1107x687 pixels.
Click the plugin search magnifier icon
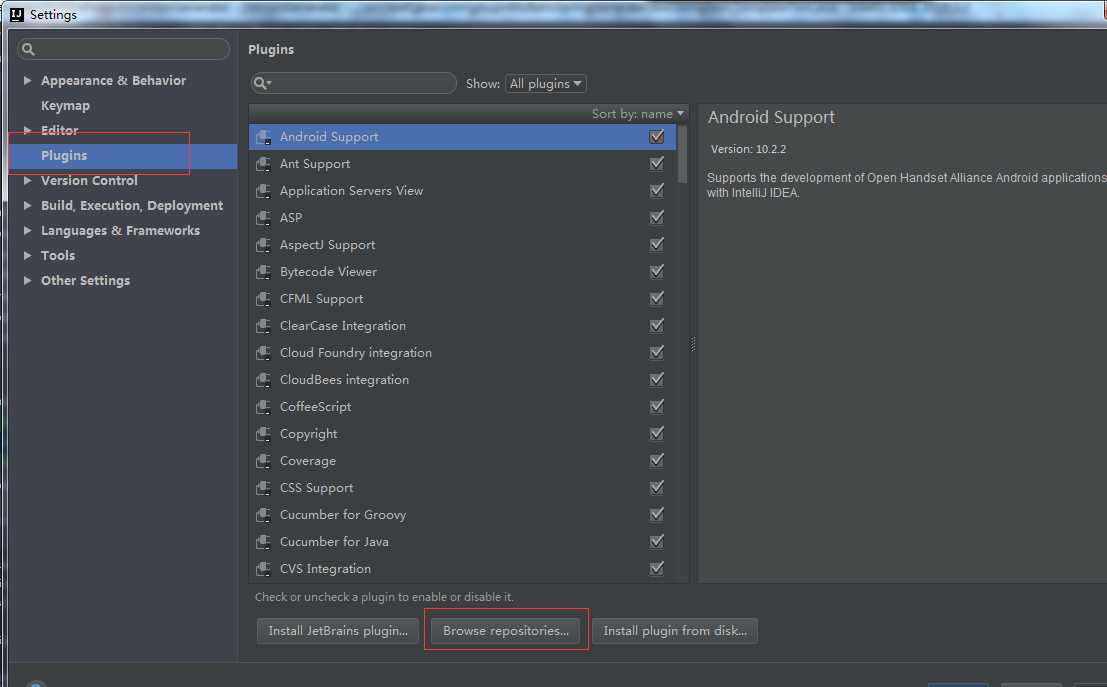tap(262, 83)
